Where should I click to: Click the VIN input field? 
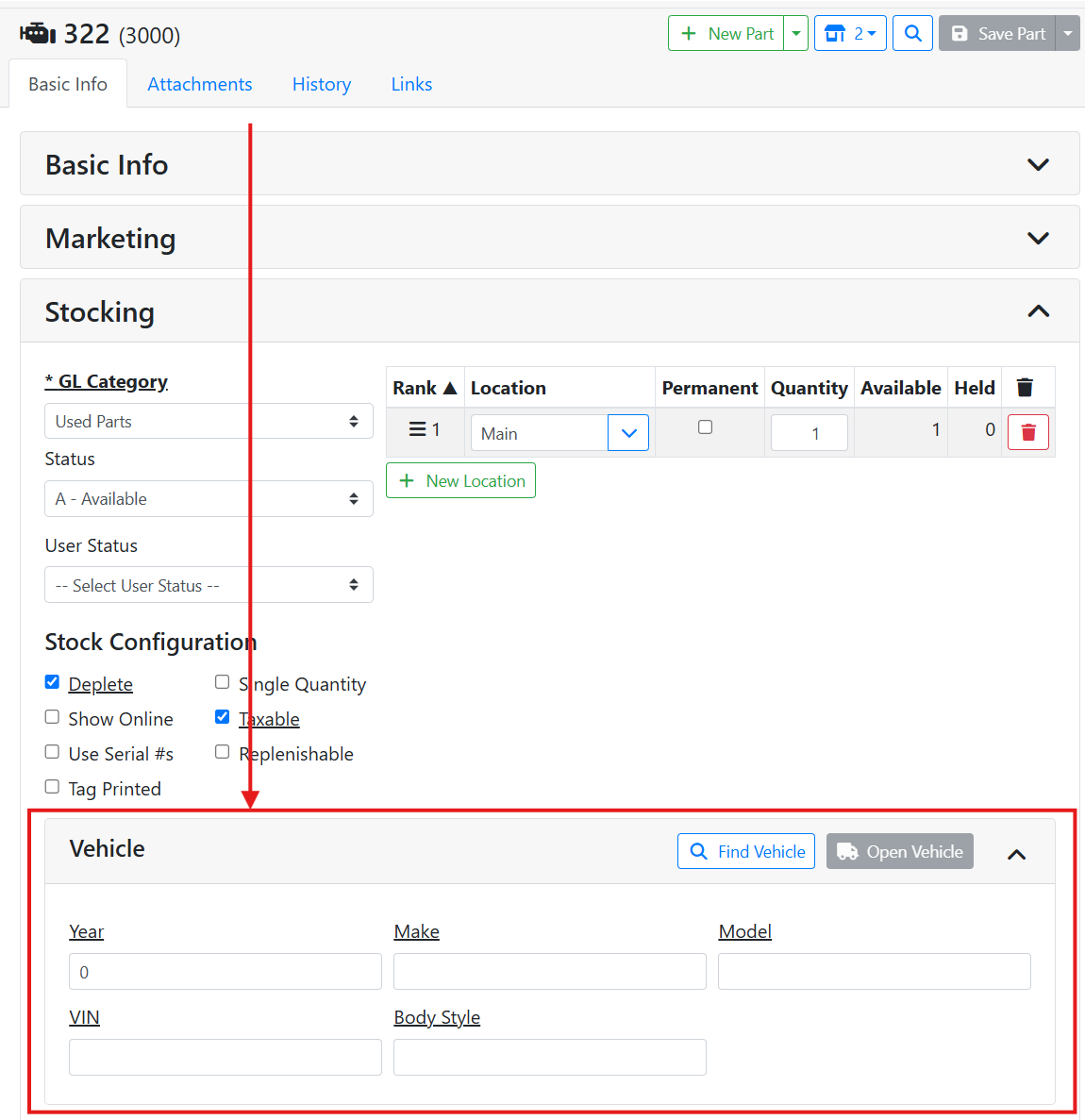(x=225, y=1057)
